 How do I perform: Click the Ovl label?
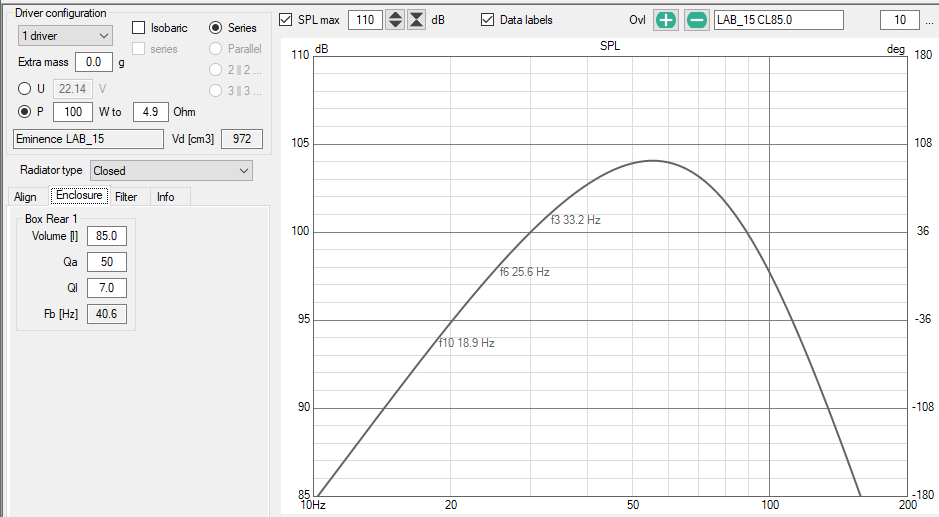pos(637,20)
